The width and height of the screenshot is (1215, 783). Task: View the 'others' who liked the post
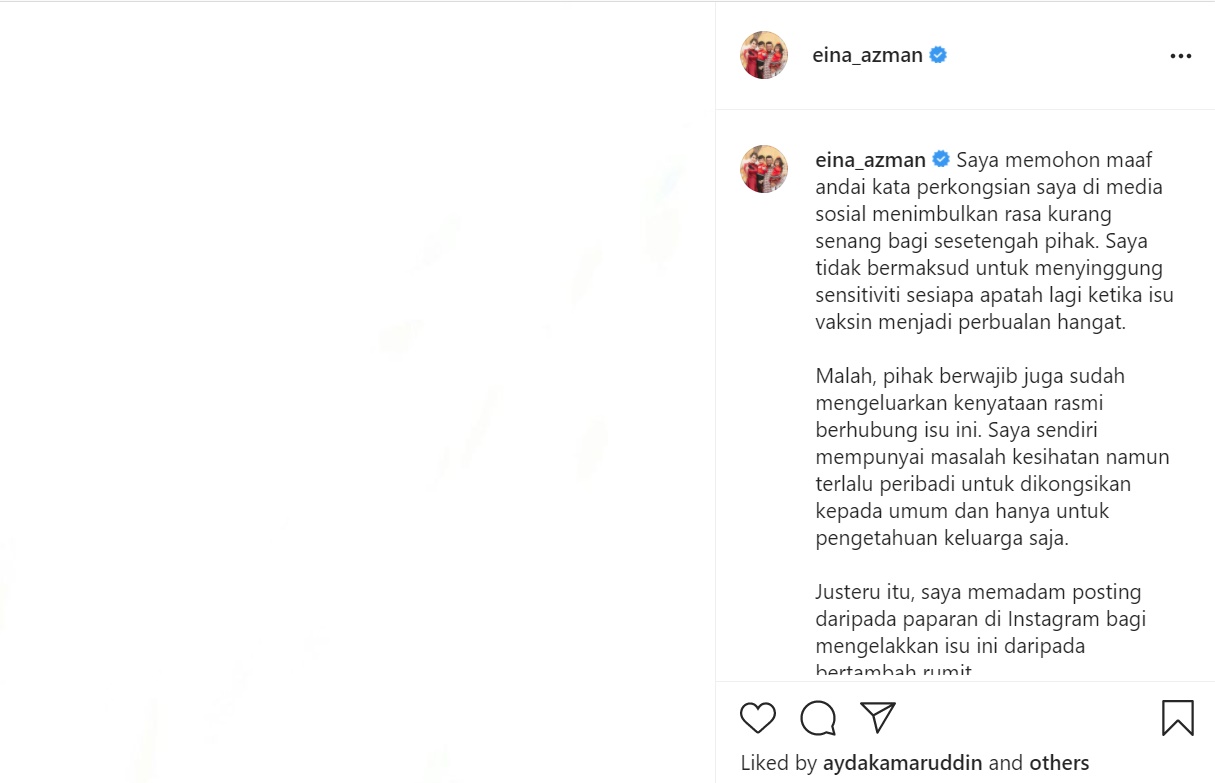(x=1059, y=763)
